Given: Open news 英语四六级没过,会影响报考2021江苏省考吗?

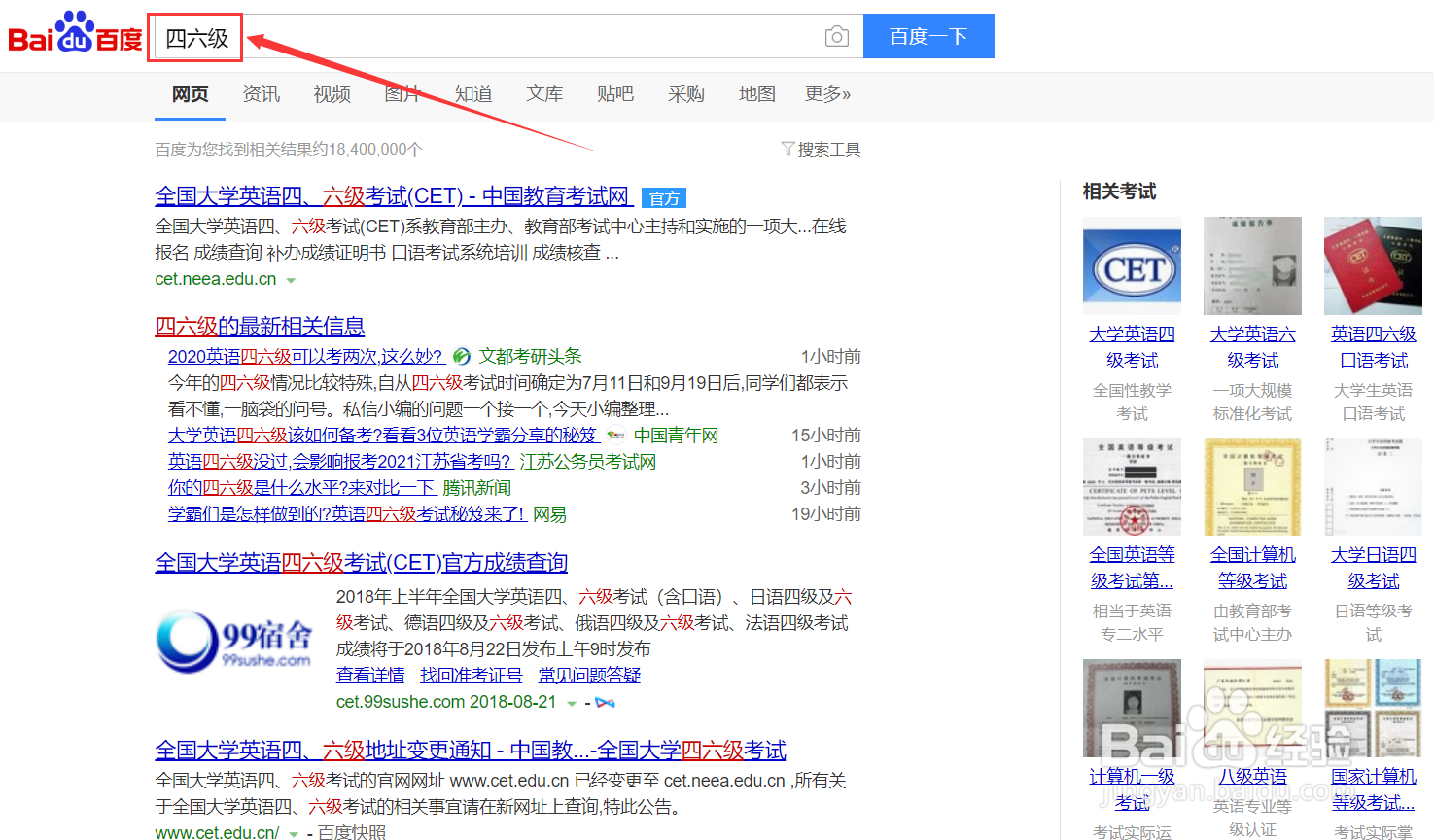Looking at the screenshot, I should 339,462.
